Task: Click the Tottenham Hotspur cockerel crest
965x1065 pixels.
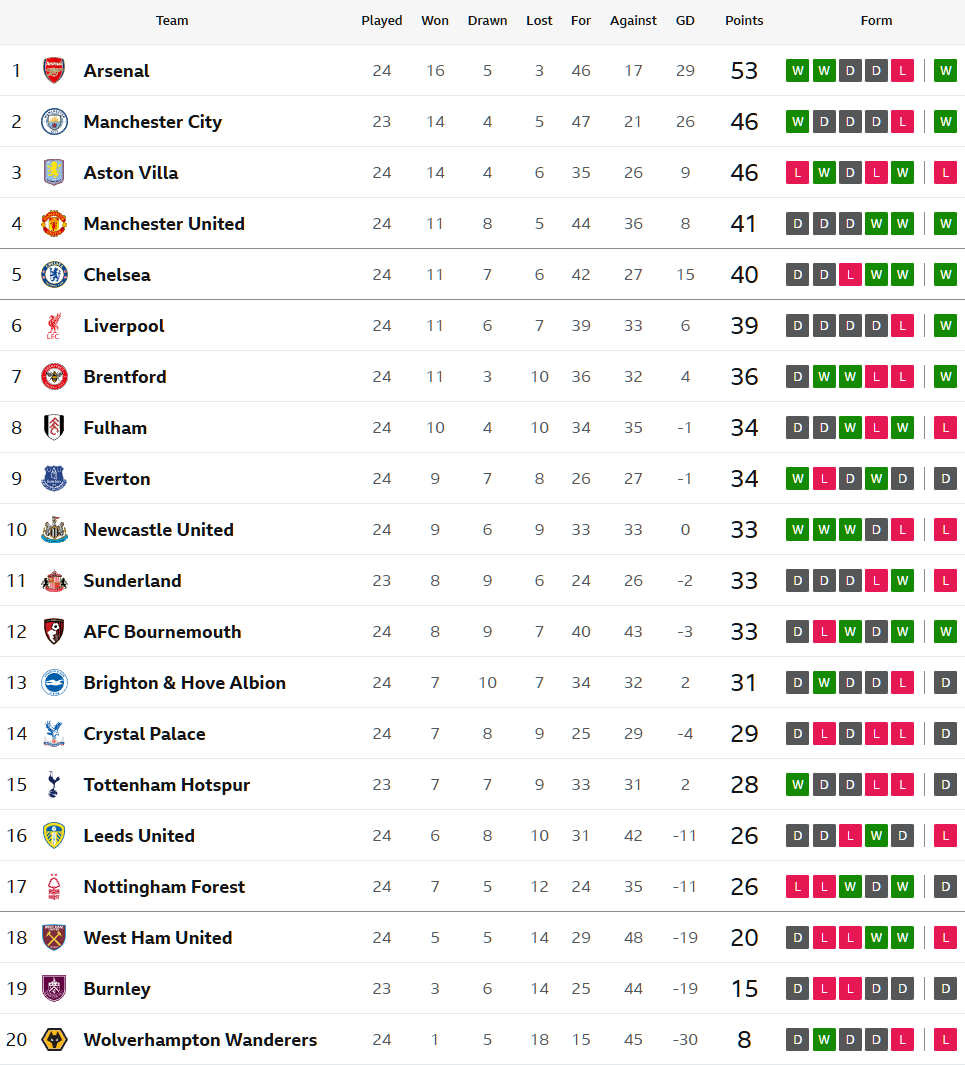Action: (54, 785)
